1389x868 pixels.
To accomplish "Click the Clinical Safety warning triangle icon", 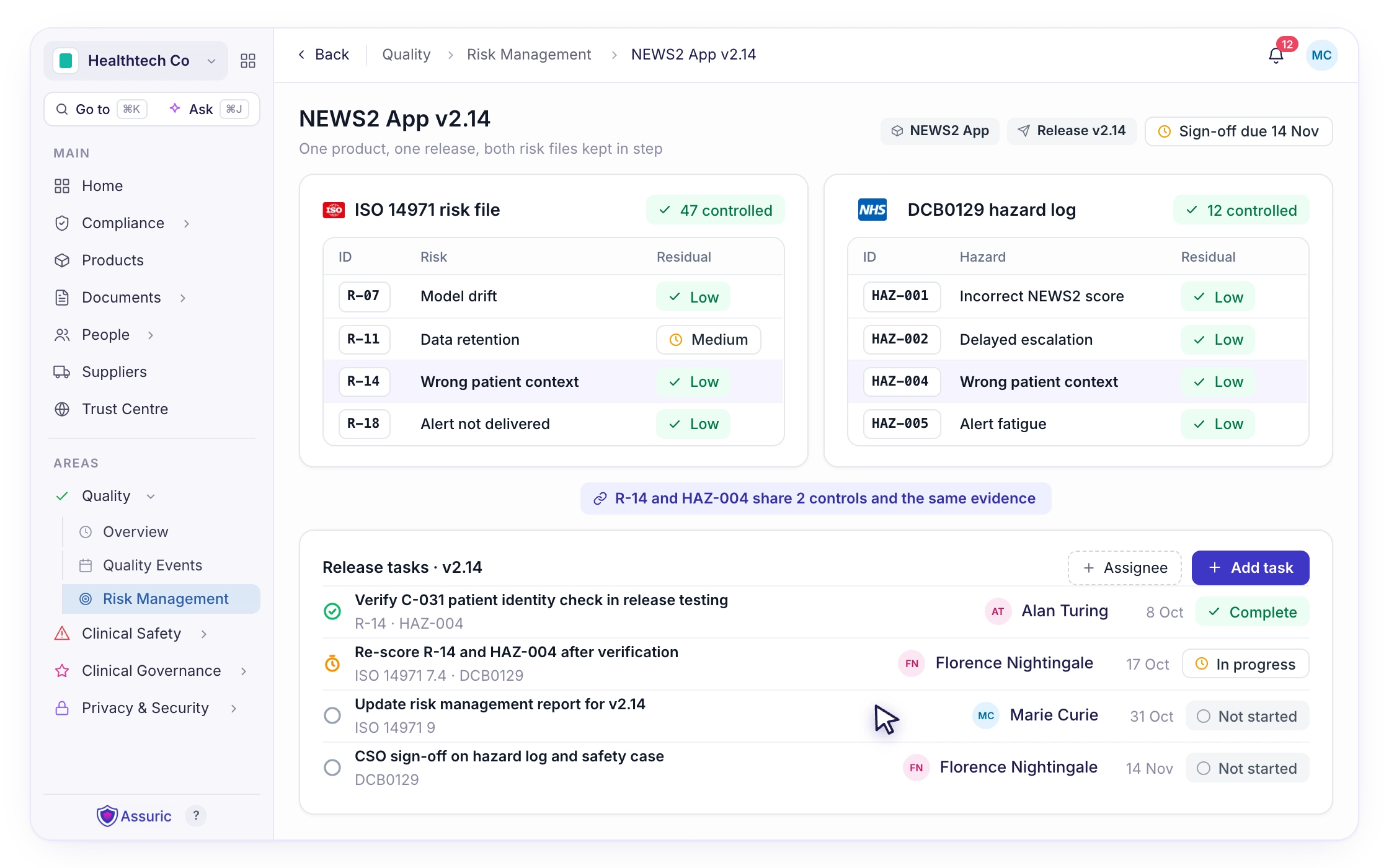I will (x=62, y=634).
